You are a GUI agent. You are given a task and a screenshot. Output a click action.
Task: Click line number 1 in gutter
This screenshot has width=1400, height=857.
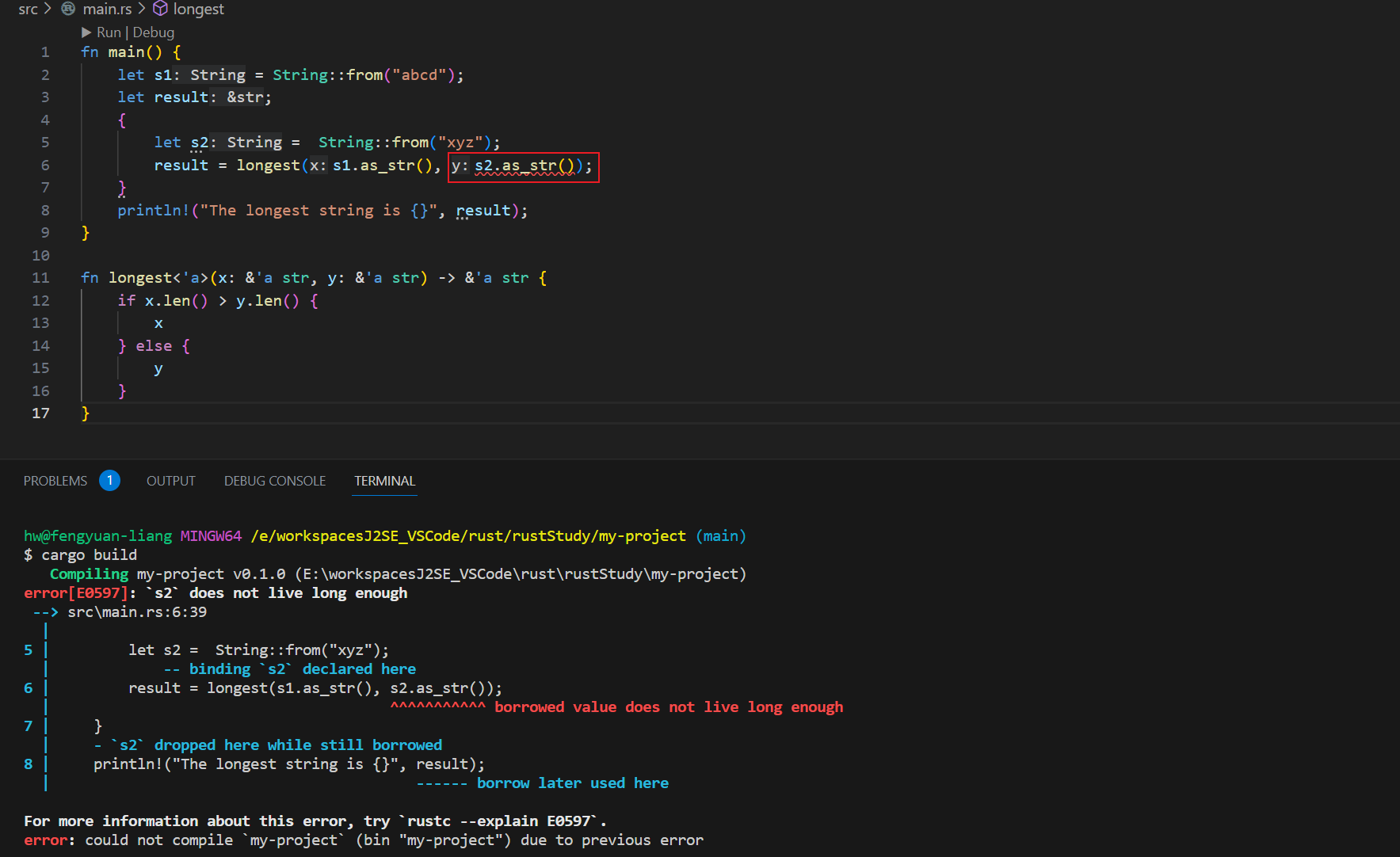tap(45, 52)
